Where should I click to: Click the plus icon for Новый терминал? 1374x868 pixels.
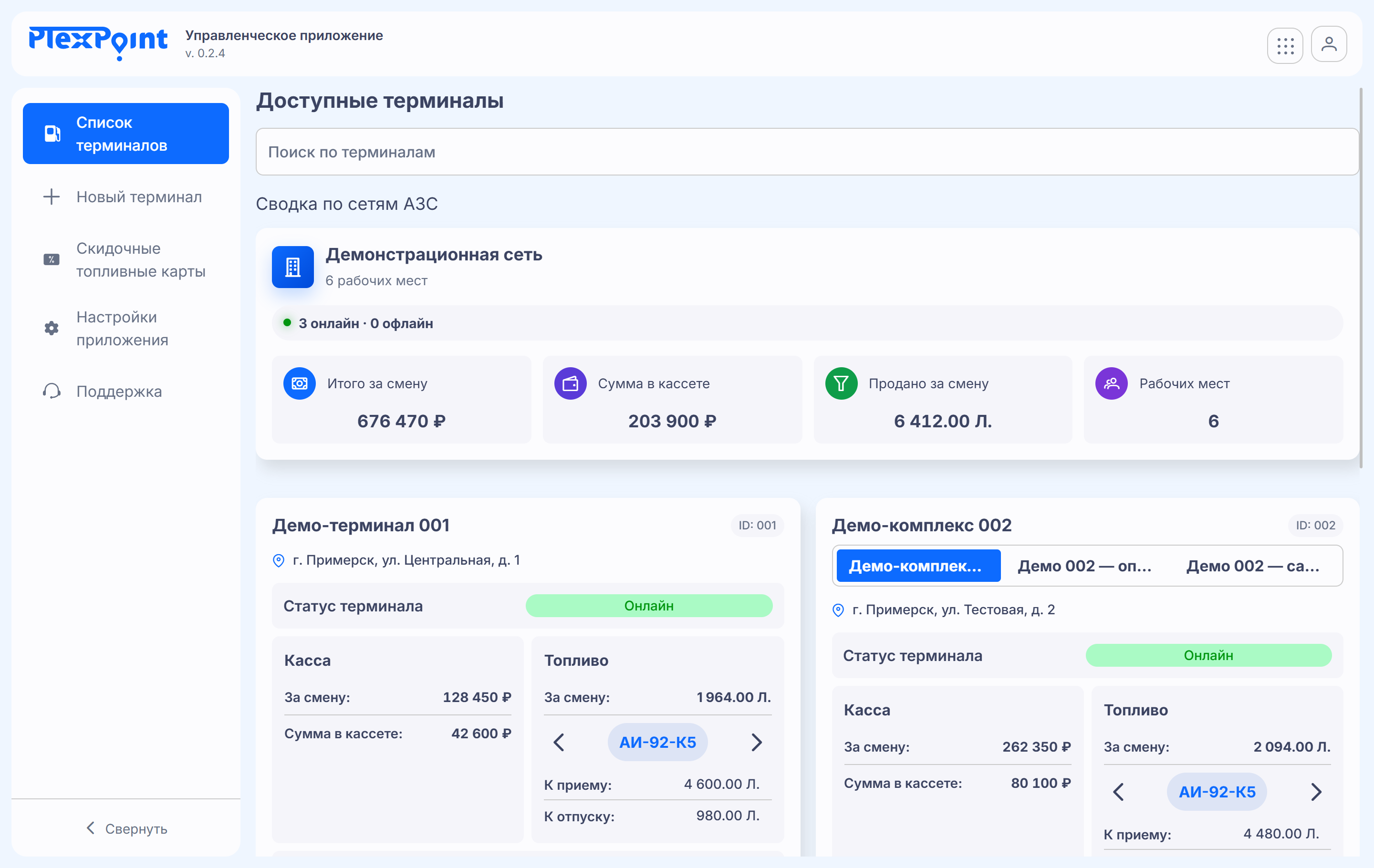(x=52, y=197)
